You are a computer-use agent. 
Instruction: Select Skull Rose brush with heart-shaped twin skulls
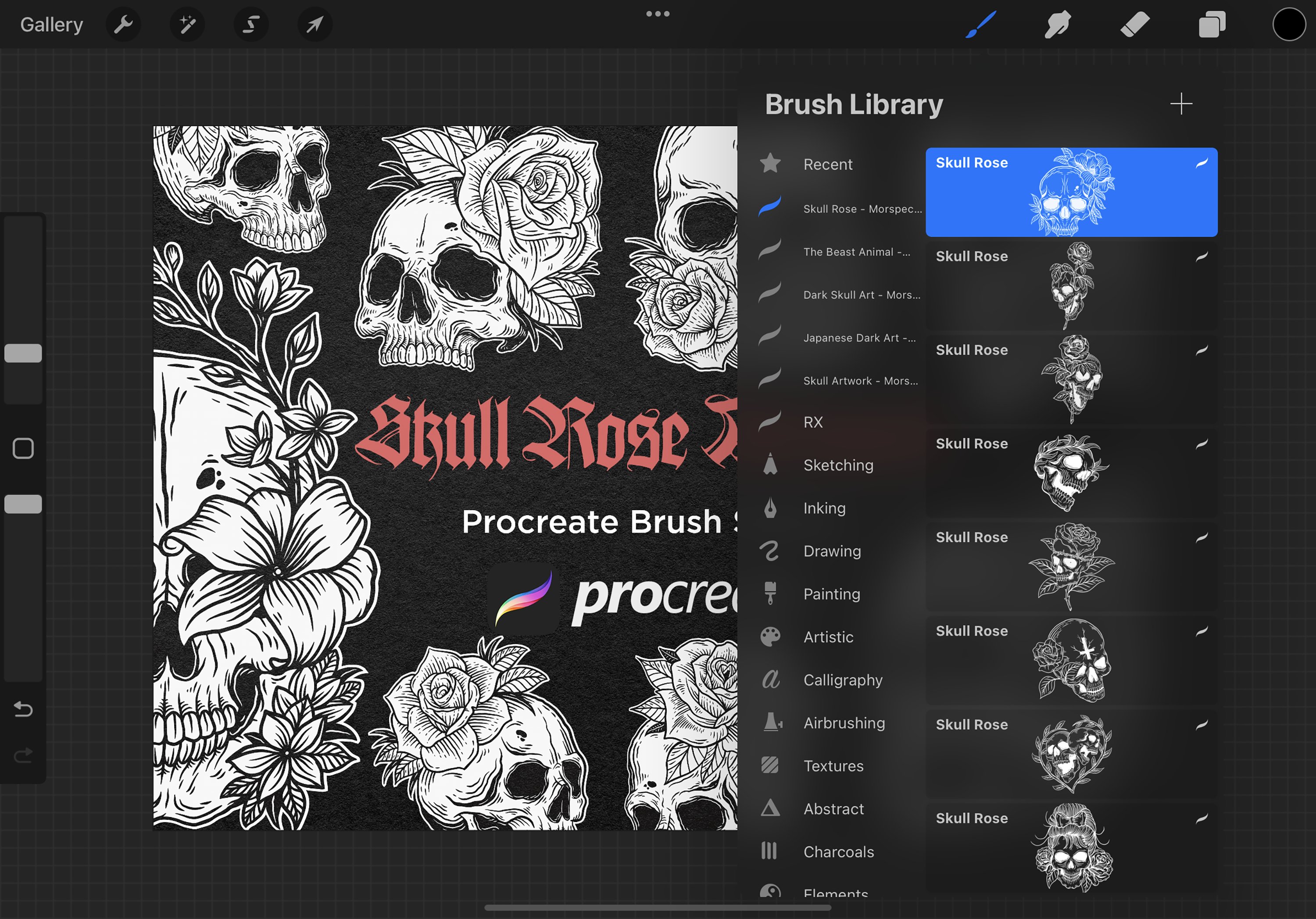coord(1071,754)
